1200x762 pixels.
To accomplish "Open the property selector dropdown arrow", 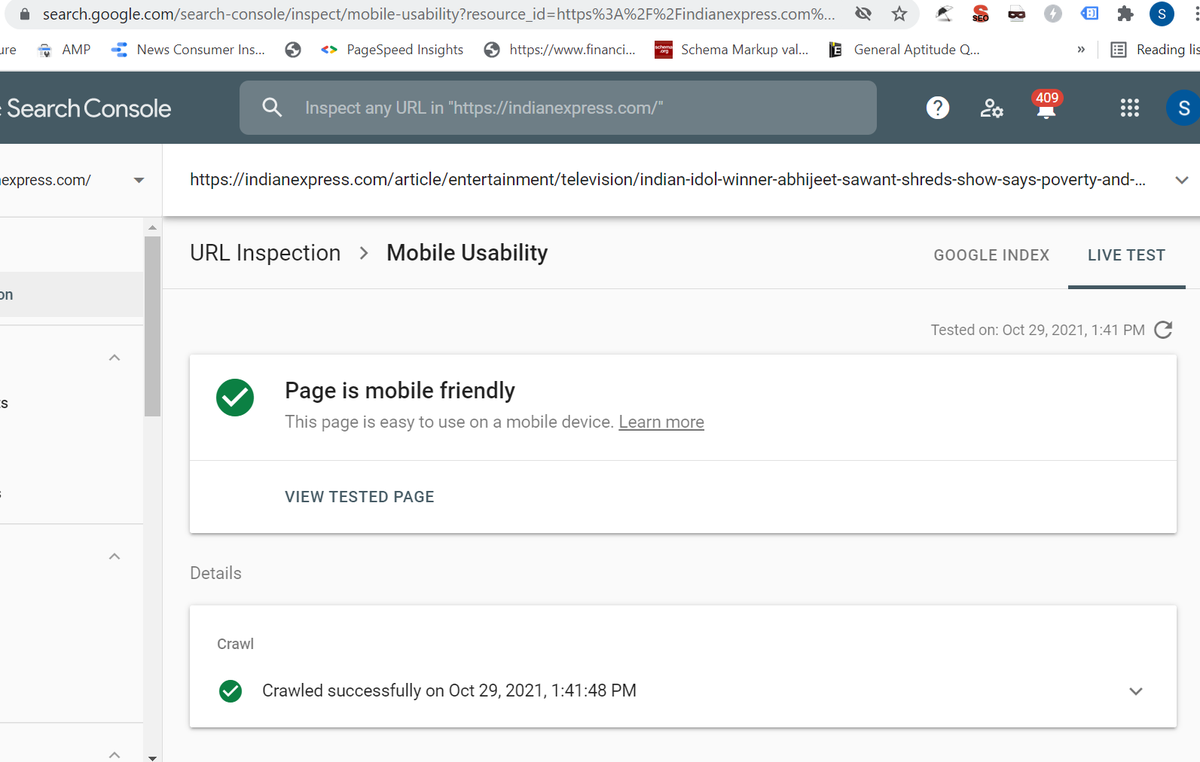I will point(138,181).
